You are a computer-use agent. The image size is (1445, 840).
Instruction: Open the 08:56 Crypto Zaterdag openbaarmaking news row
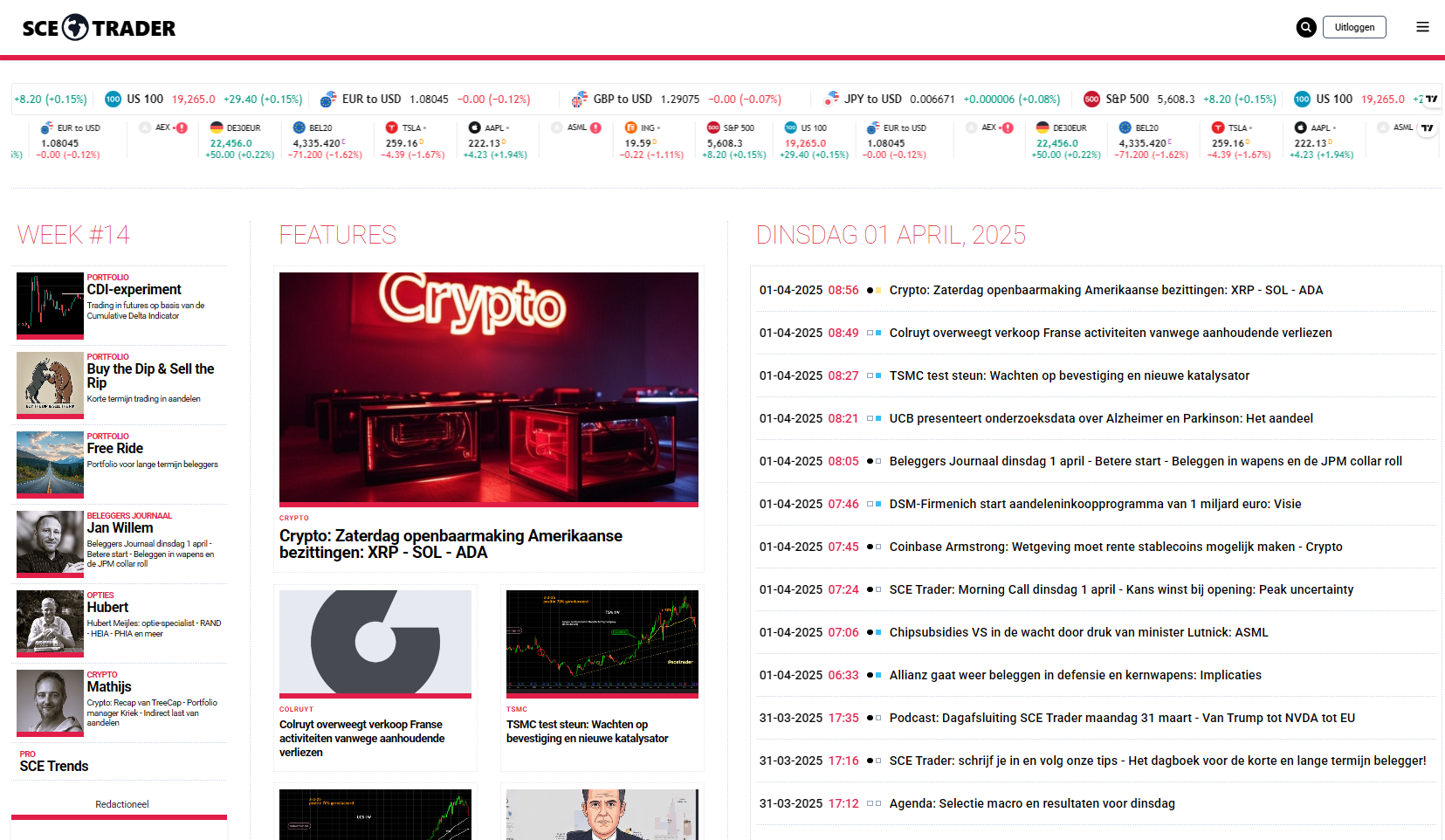coord(1106,290)
